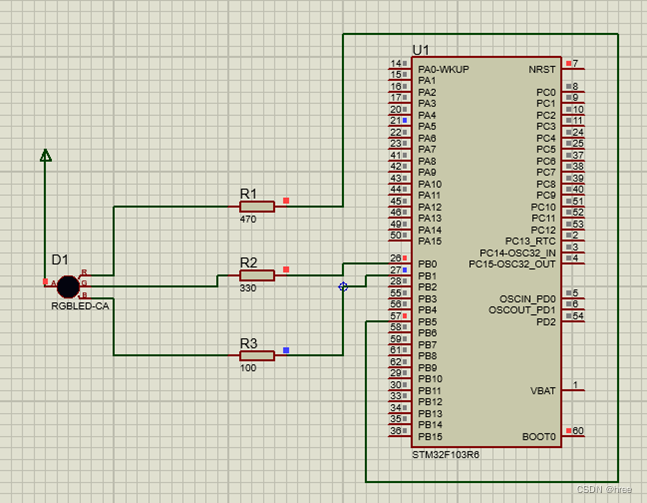Image resolution: width=647 pixels, height=503 pixels.
Task: Click the PC0 pin label
Action: [546, 92]
